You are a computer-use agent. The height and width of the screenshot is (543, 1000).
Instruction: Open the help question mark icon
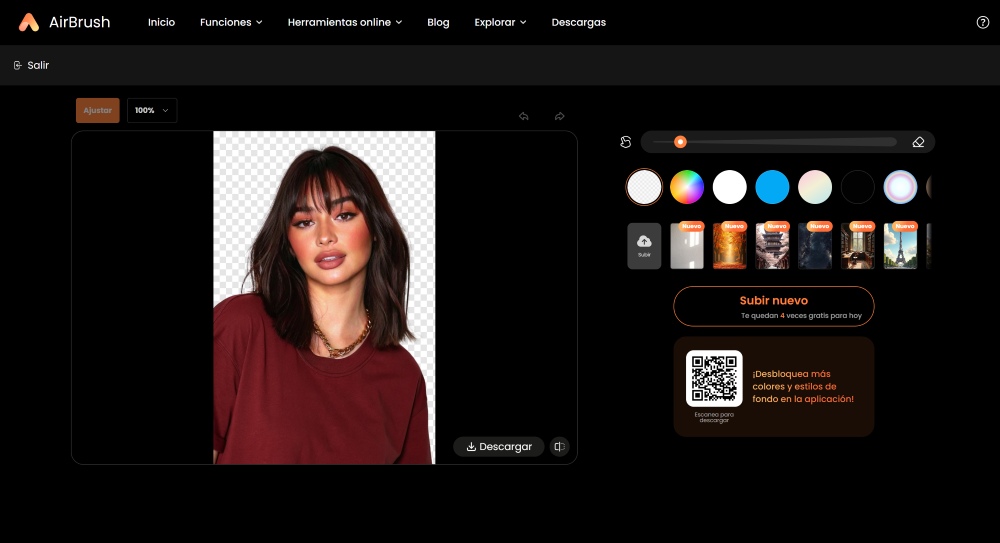(x=982, y=22)
